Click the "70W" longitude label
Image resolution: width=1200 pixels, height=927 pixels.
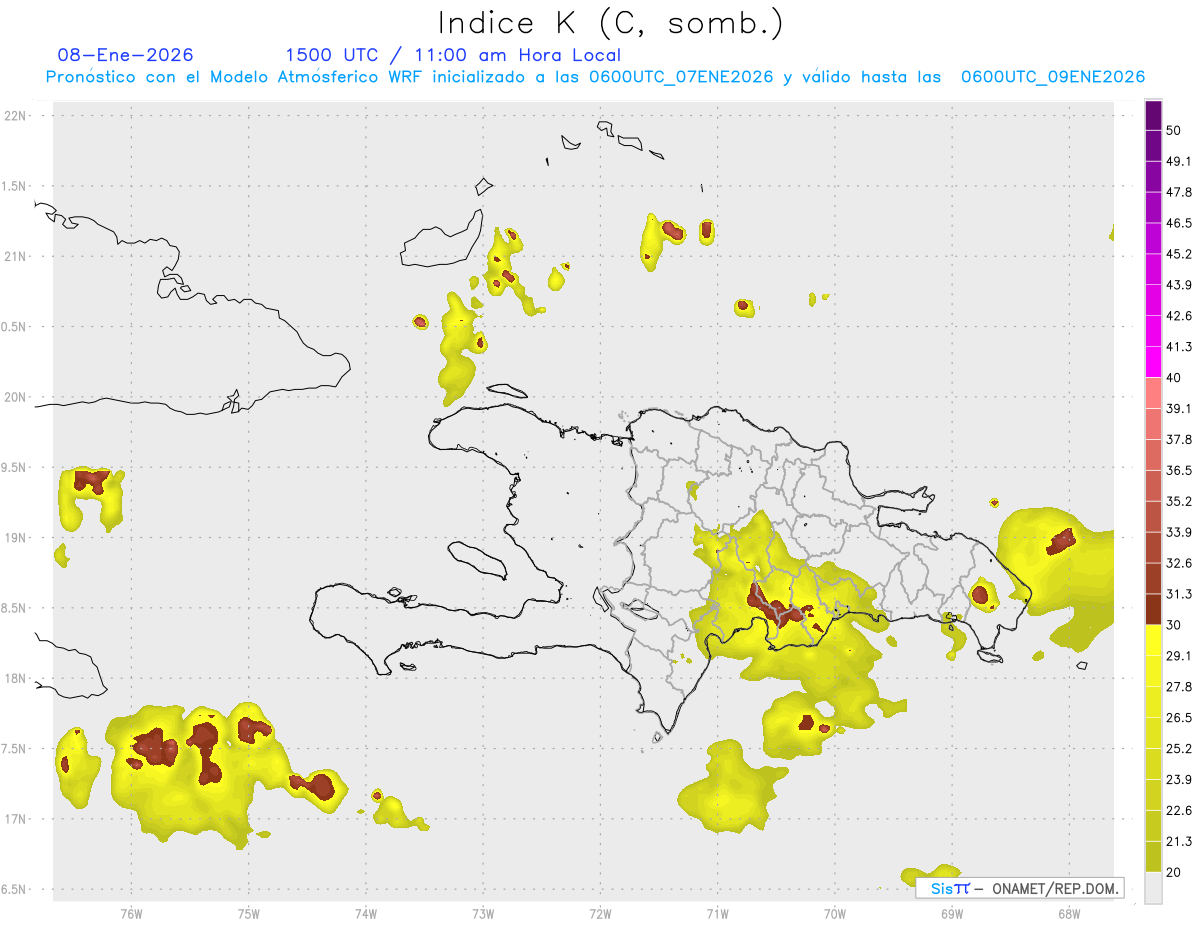click(x=834, y=914)
